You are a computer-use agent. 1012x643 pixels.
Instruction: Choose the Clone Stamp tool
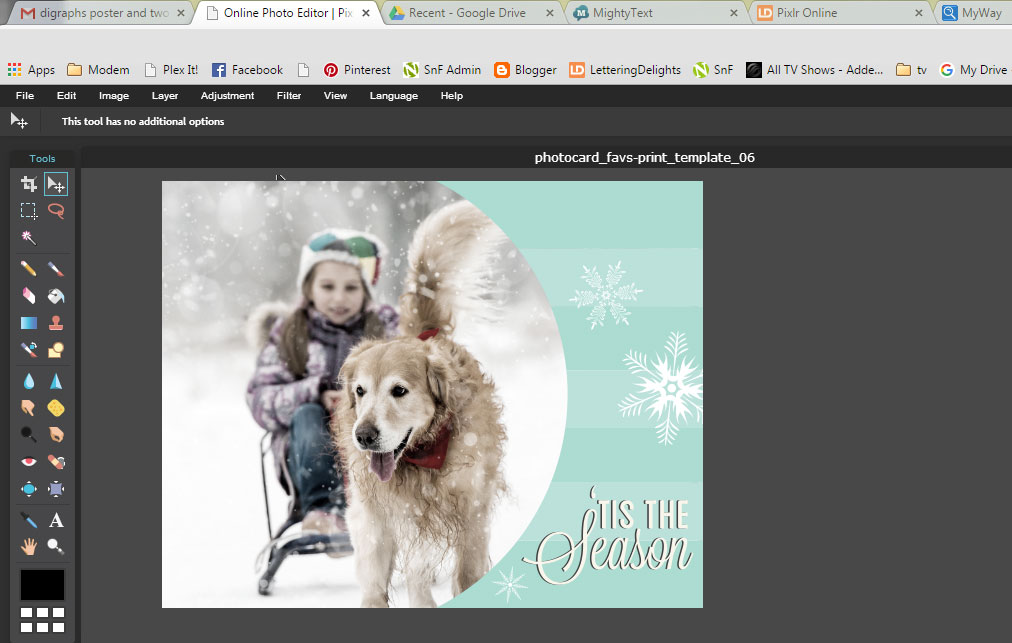[x=56, y=323]
